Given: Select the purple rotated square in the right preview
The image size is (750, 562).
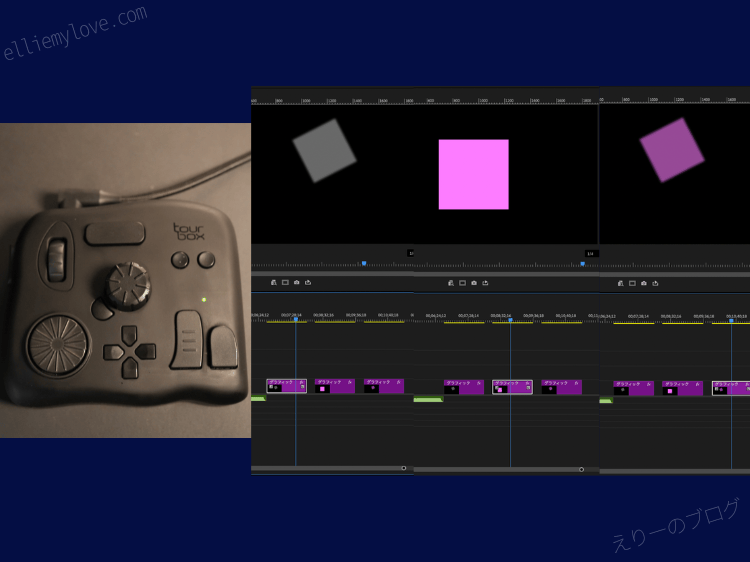Looking at the screenshot, I should click(x=672, y=150).
